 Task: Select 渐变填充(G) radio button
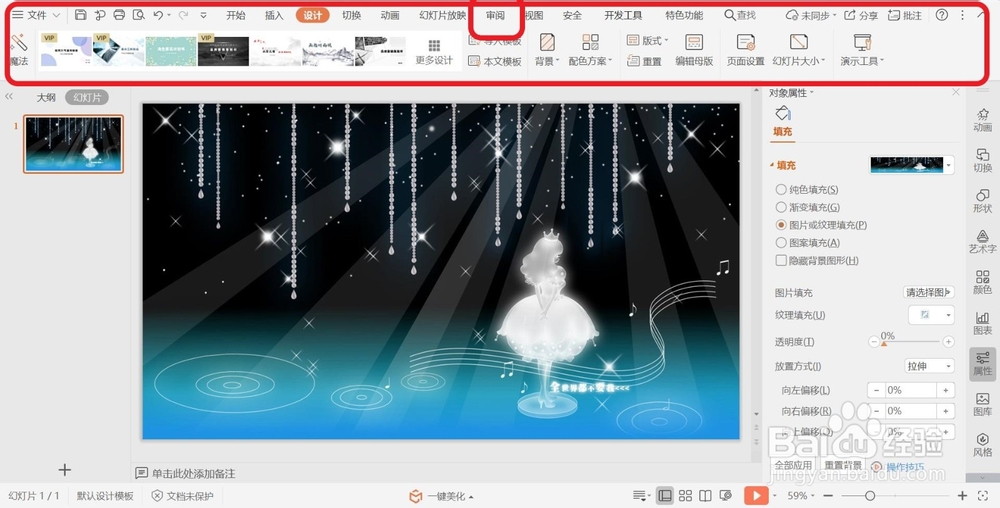pos(781,207)
